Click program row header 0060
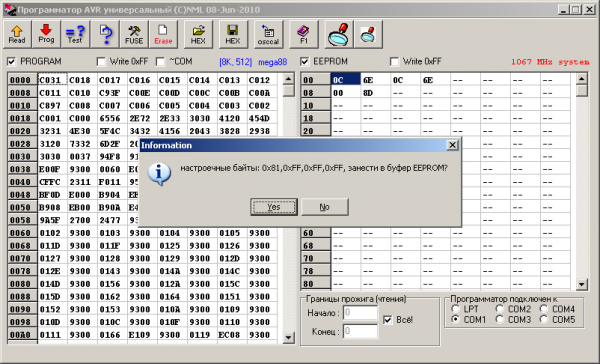 [x=23, y=233]
